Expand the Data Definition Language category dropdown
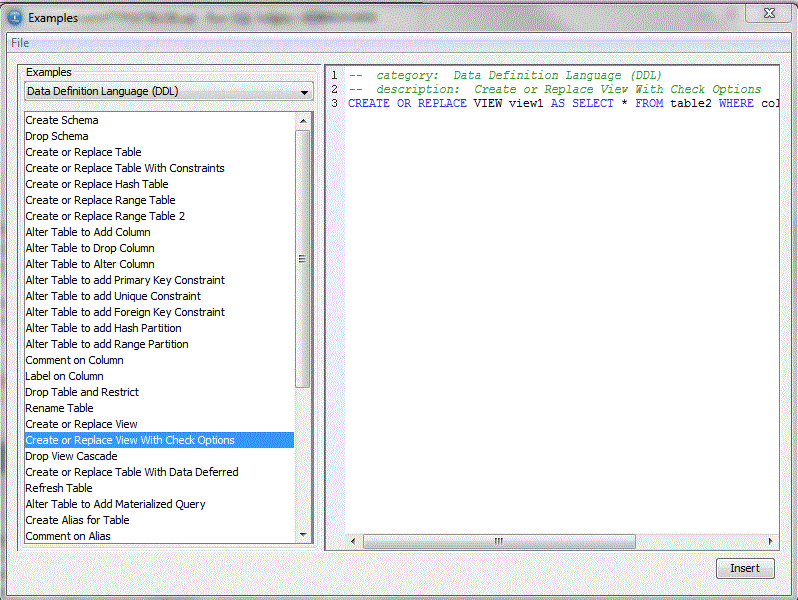 [304, 92]
